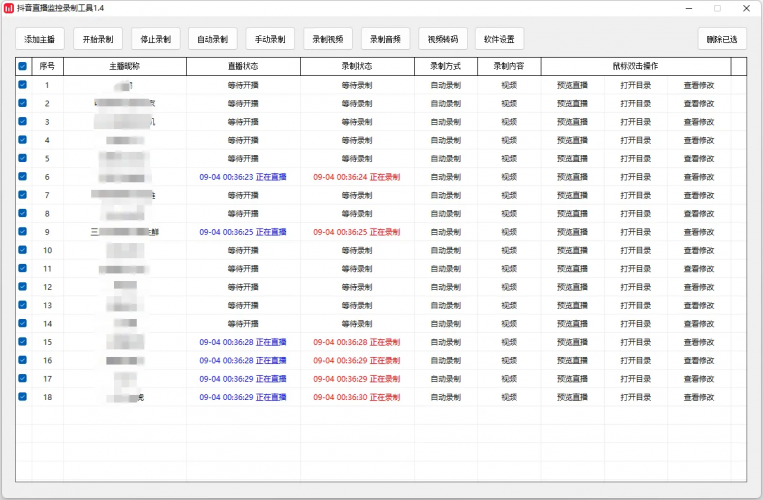Start recording with 开始录制 button
Screen dimensions: 763x500
(98, 39)
